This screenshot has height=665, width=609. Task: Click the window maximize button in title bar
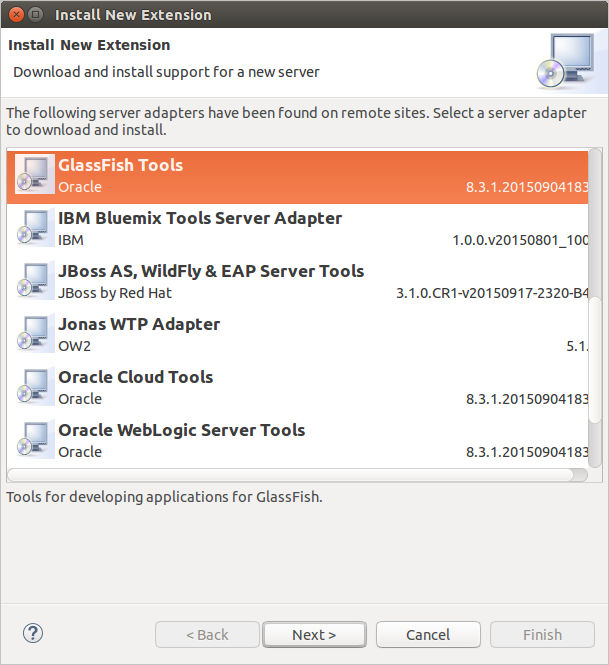coord(36,15)
